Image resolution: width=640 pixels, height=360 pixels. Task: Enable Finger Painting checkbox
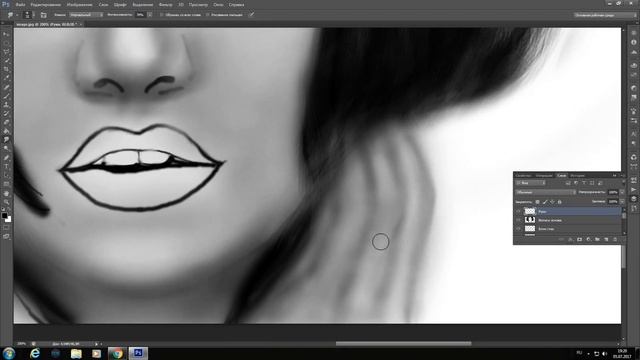pos(207,15)
